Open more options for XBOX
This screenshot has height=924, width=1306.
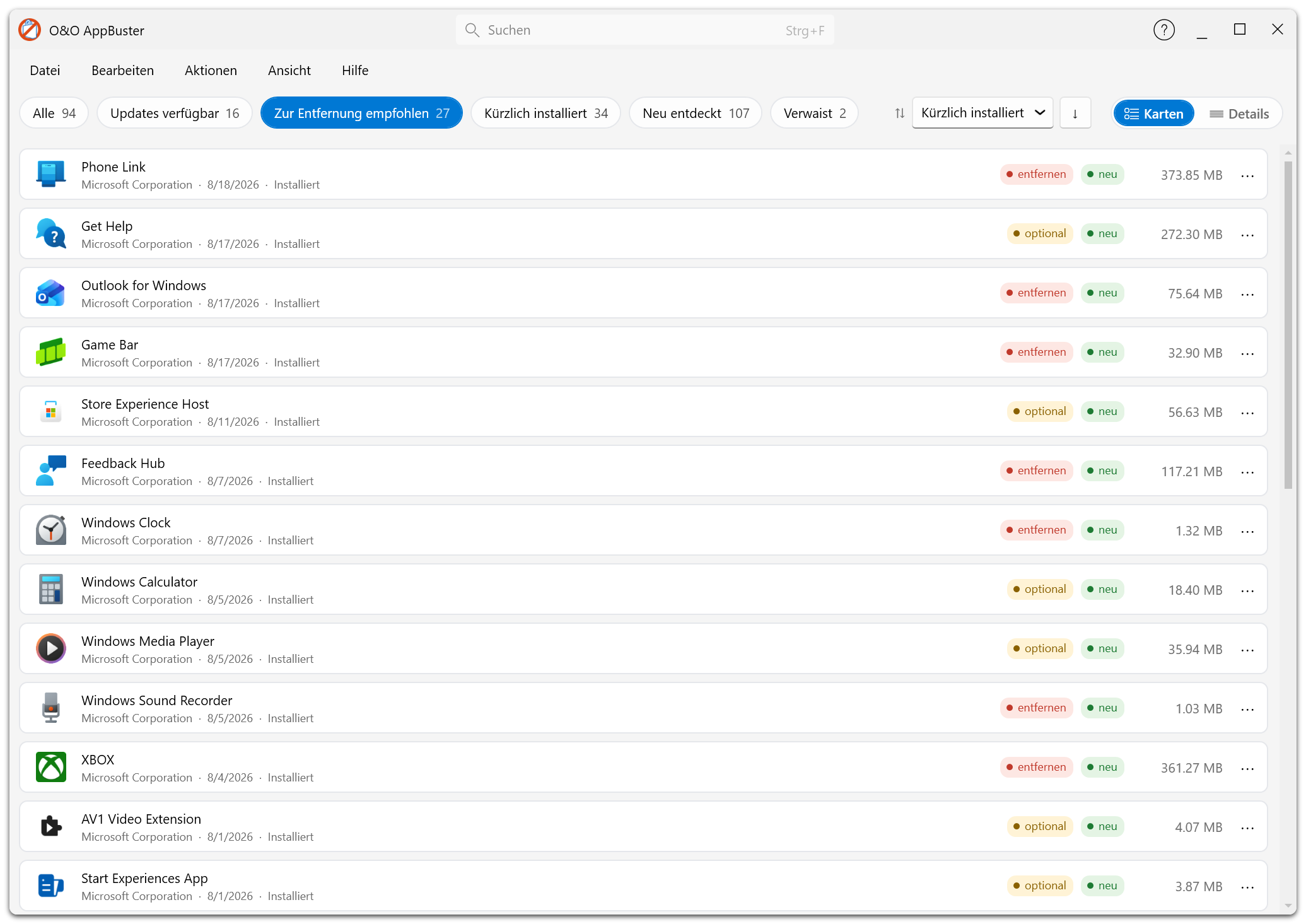pyautogui.click(x=1247, y=768)
